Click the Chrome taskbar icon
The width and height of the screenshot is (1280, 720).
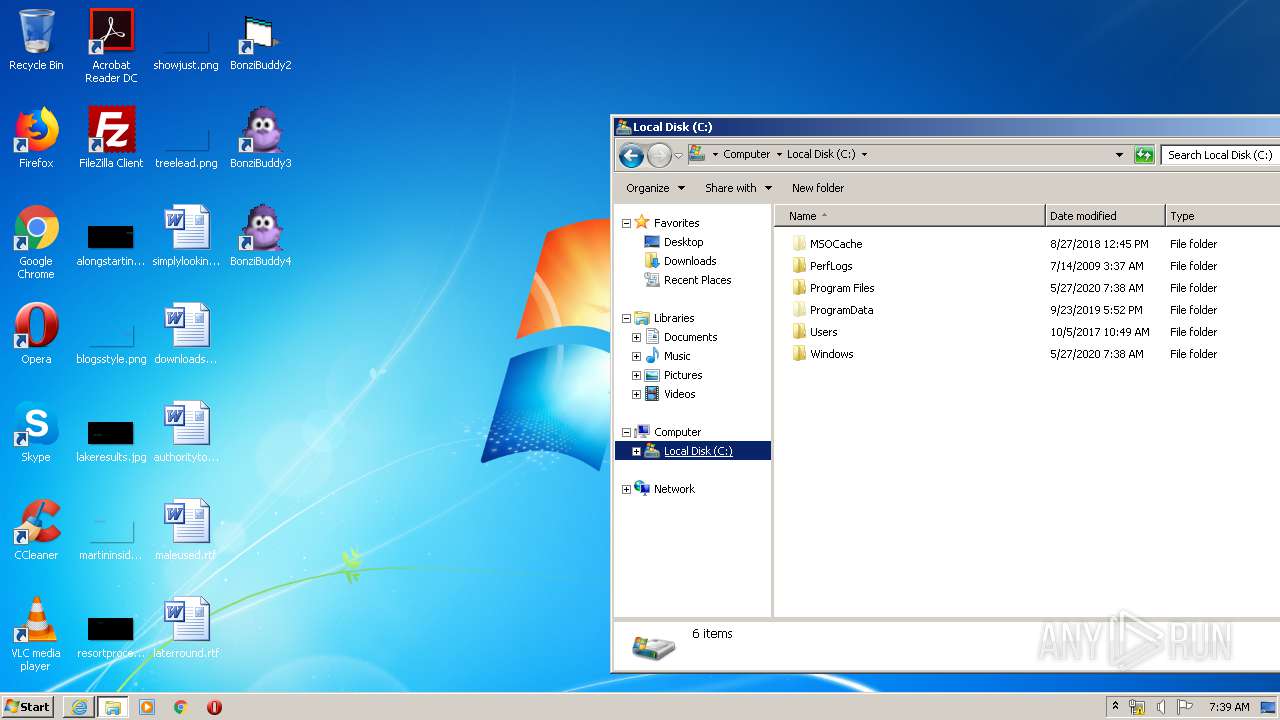[x=181, y=707]
